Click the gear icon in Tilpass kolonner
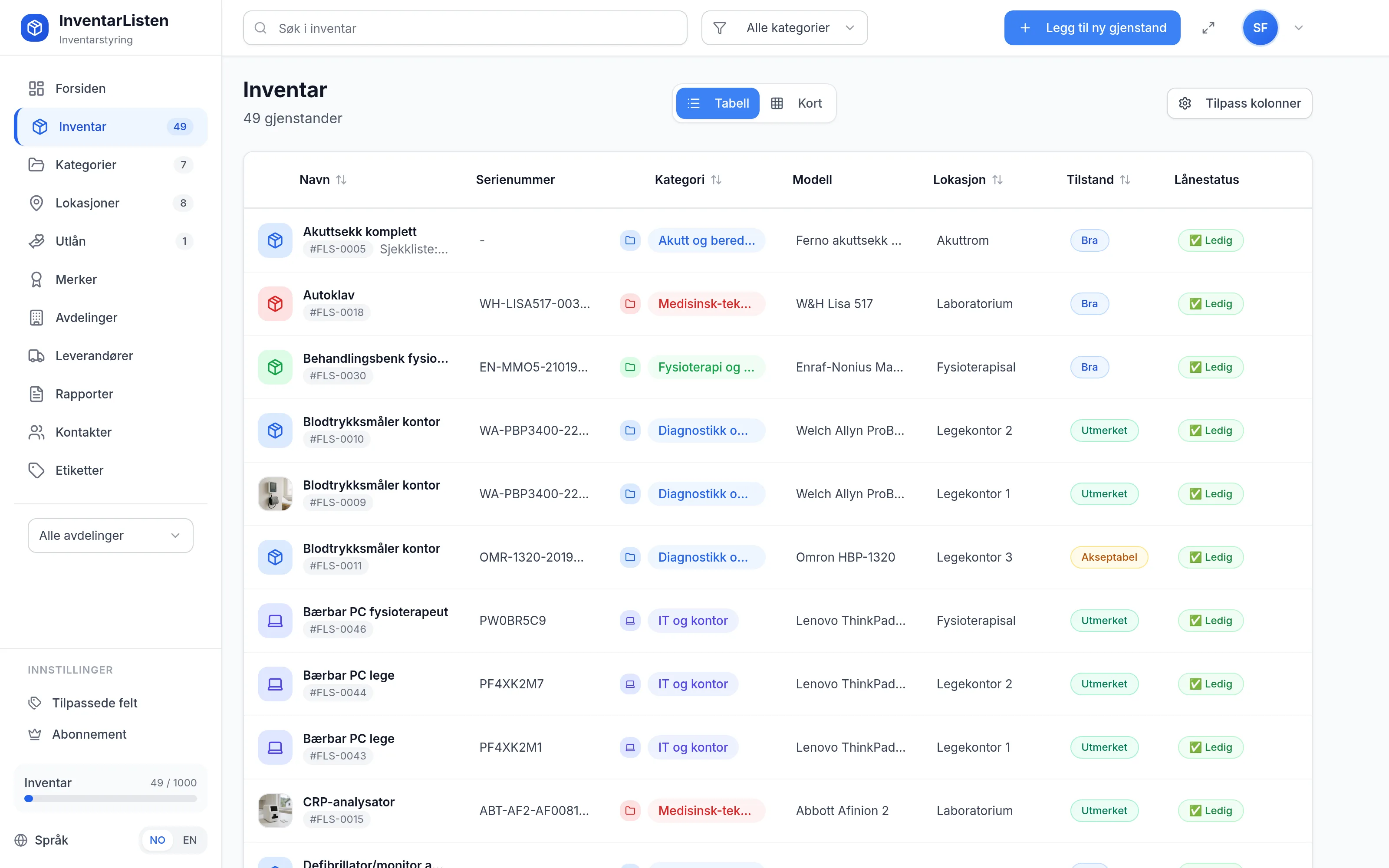Viewport: 1389px width, 868px height. coord(1185,103)
